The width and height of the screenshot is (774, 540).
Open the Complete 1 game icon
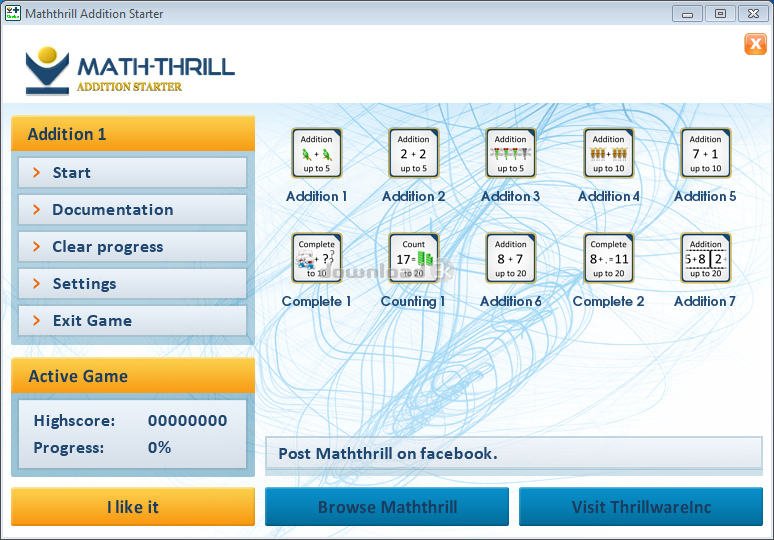point(316,258)
